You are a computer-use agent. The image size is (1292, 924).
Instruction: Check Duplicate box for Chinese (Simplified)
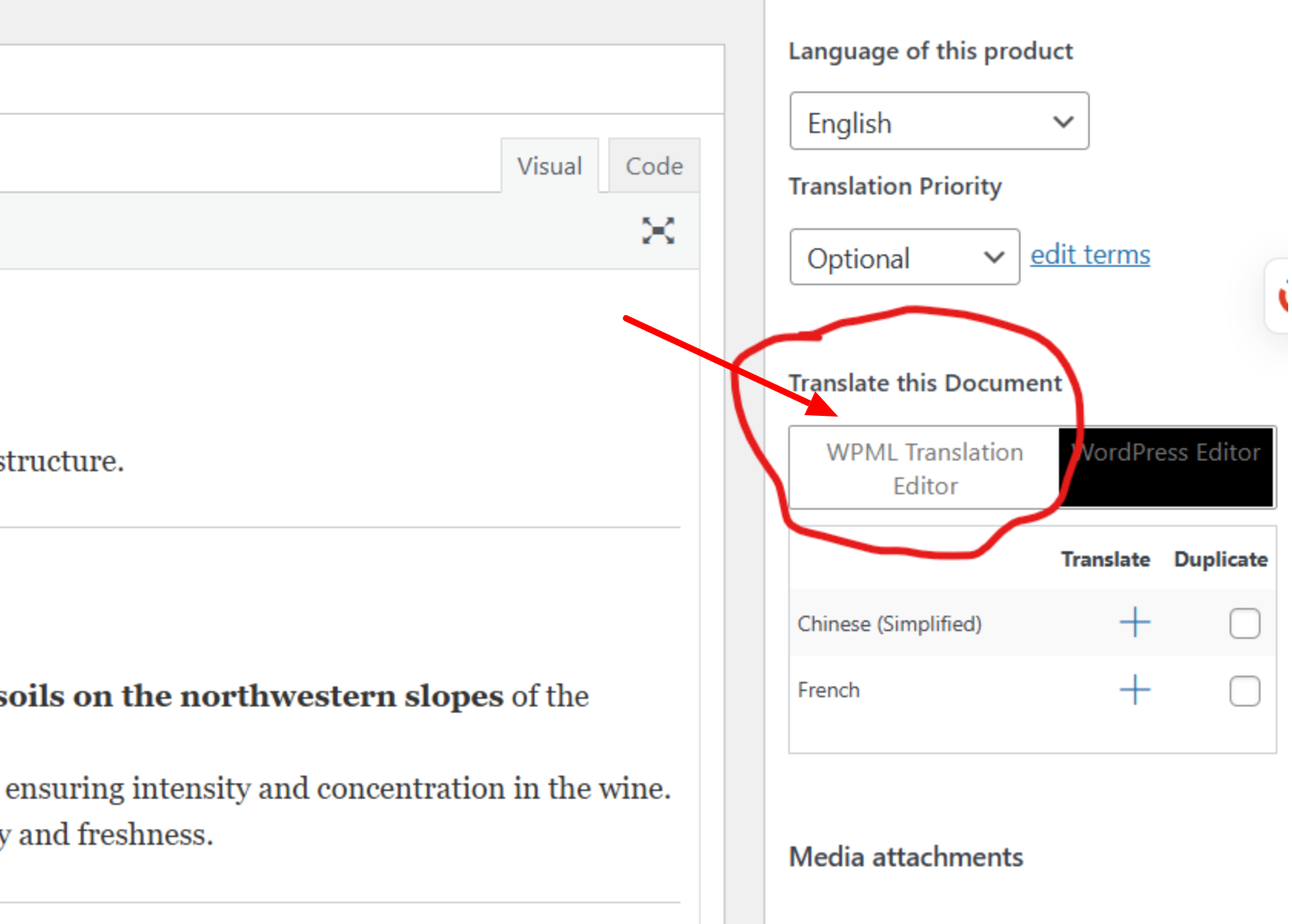click(x=1244, y=623)
